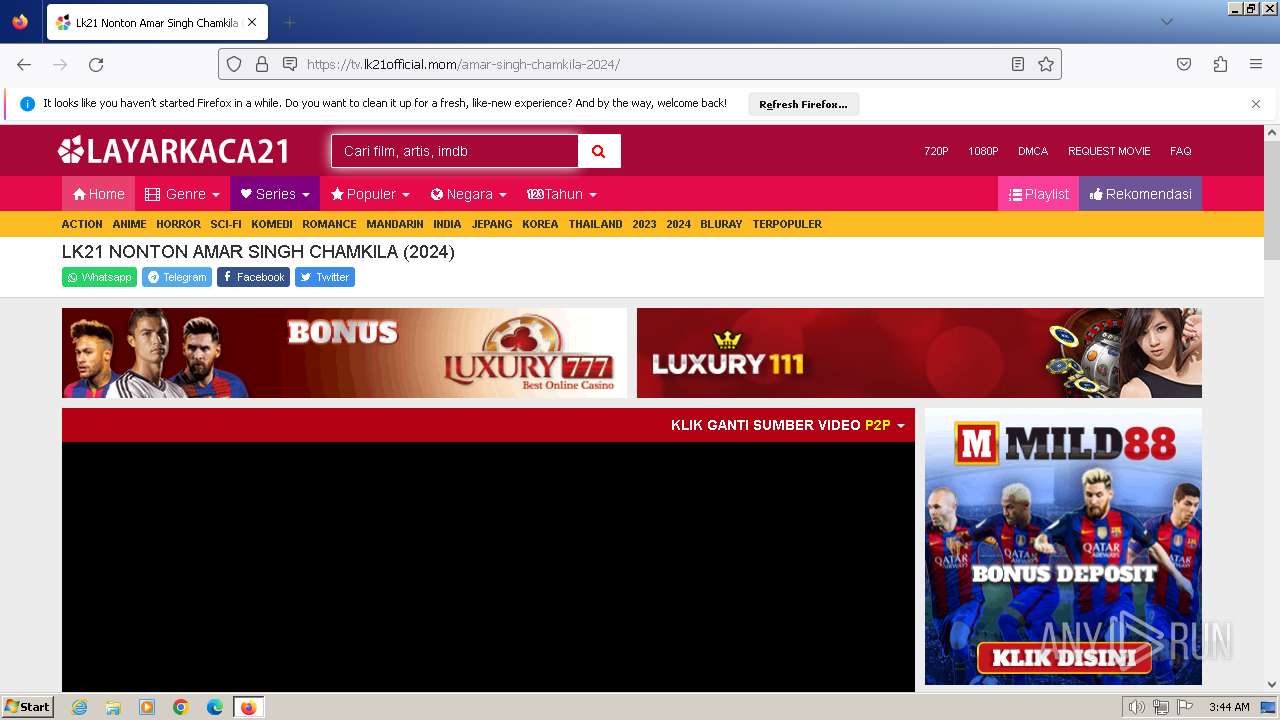Open list all tabs chevron
1280x720 pixels.
point(1166,22)
